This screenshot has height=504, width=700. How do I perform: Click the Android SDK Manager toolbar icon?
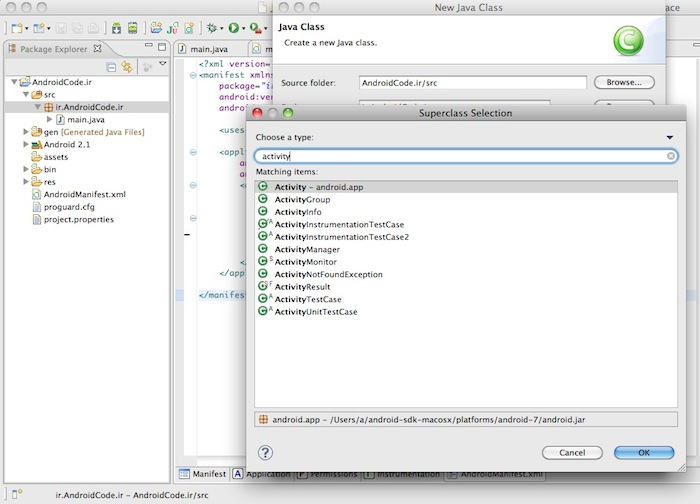pos(118,28)
